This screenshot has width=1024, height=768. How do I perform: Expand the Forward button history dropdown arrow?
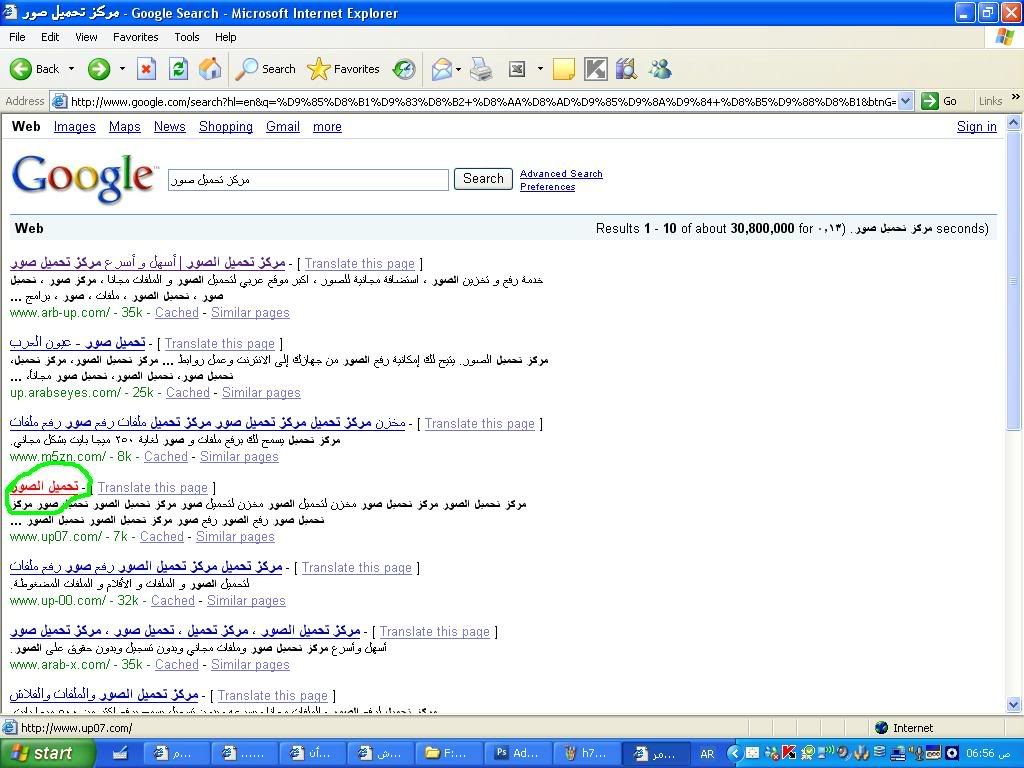coord(122,69)
